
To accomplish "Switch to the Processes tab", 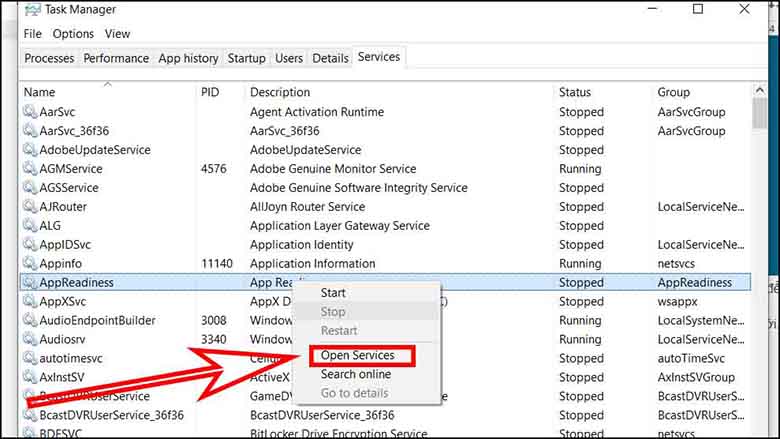I will tap(49, 58).
